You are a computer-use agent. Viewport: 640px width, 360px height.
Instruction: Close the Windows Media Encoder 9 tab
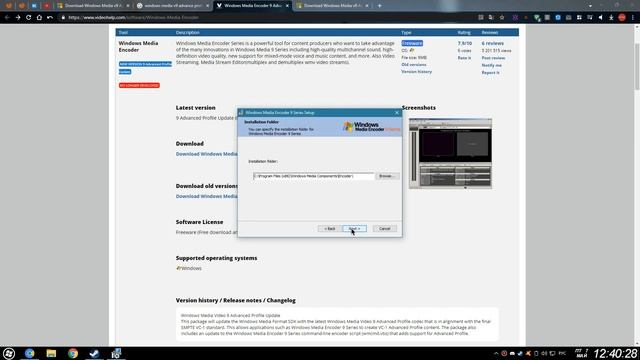[287, 6]
